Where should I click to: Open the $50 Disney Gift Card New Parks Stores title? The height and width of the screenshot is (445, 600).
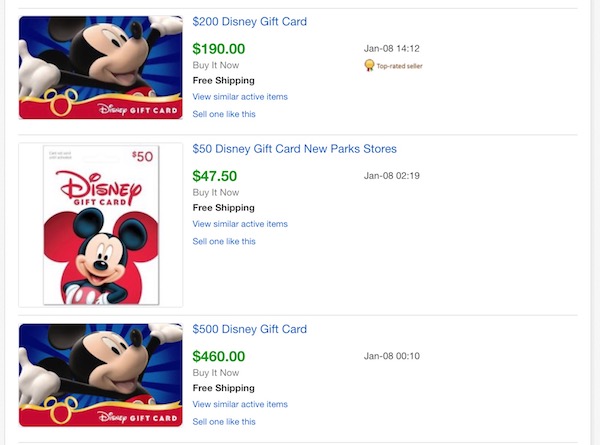click(x=294, y=149)
